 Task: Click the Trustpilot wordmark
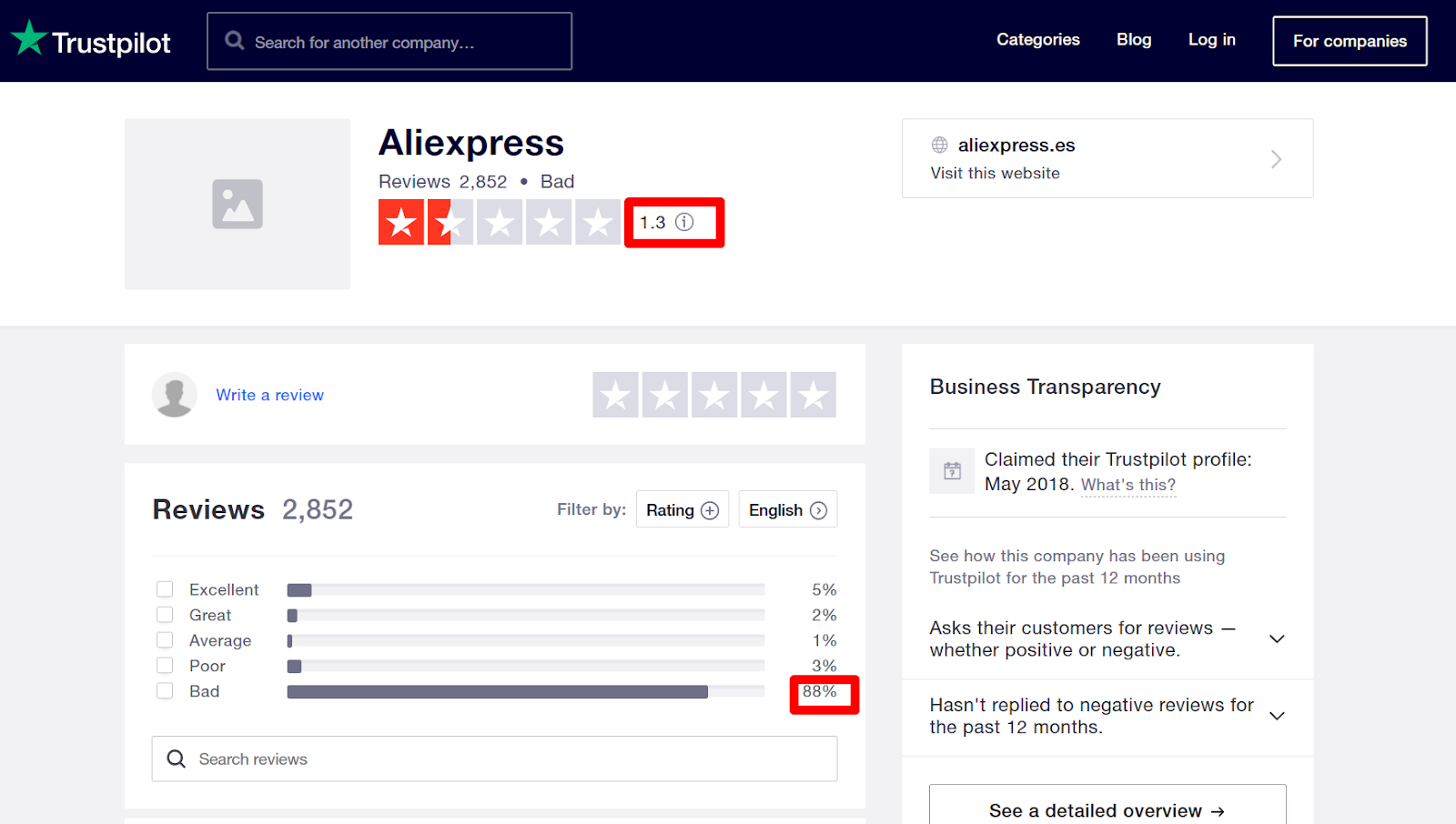111,43
